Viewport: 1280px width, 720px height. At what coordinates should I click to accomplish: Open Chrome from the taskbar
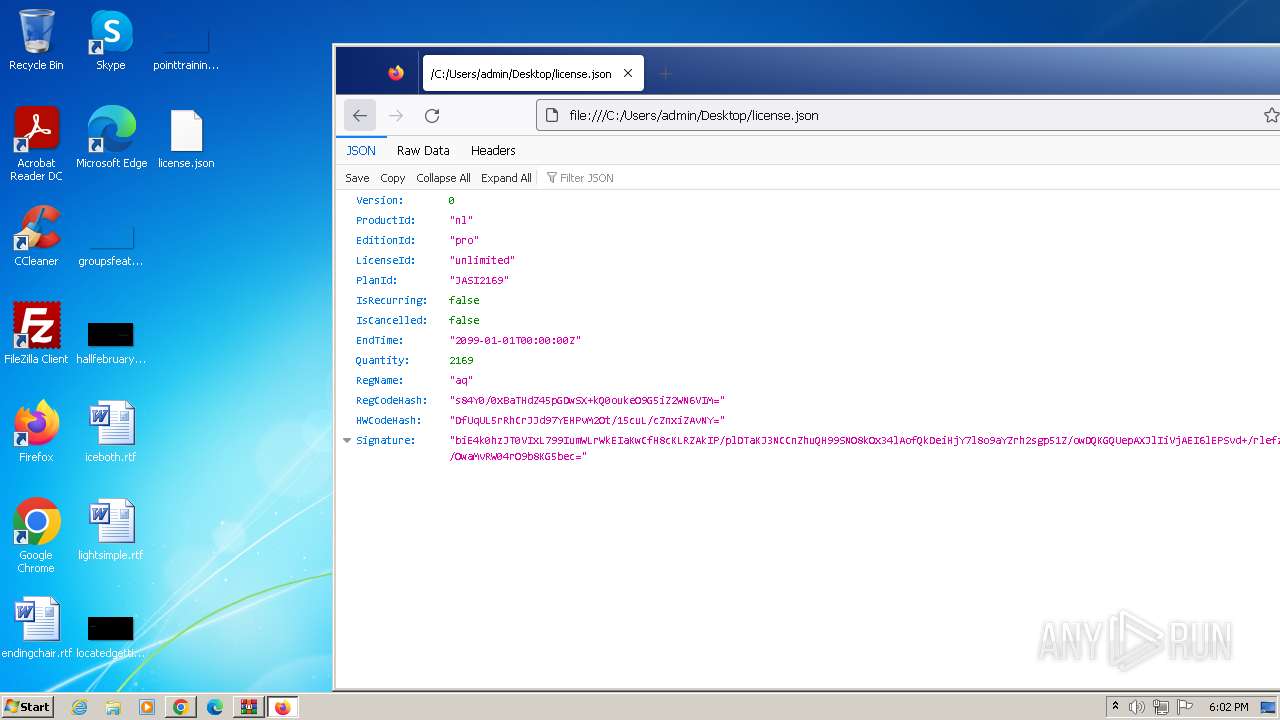click(x=181, y=707)
